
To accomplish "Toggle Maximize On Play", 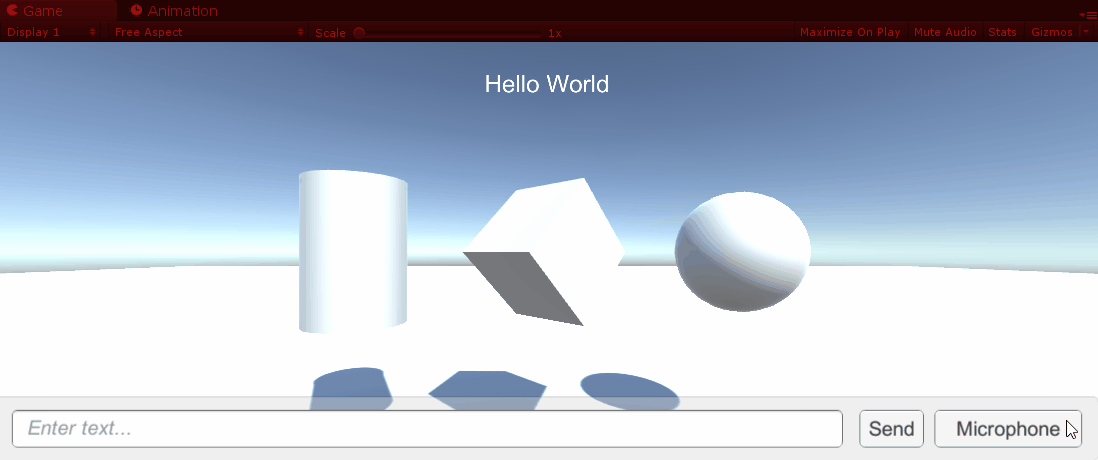I will 850,32.
